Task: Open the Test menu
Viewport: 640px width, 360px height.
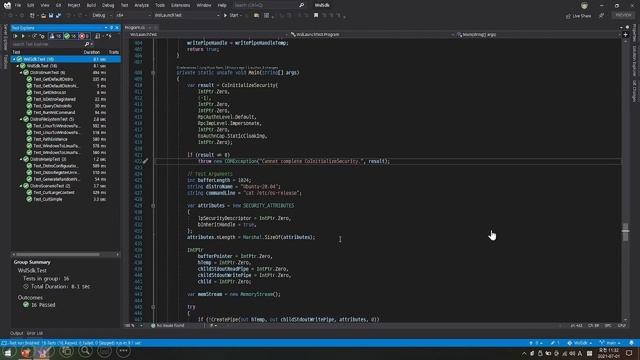Action: (124, 5)
